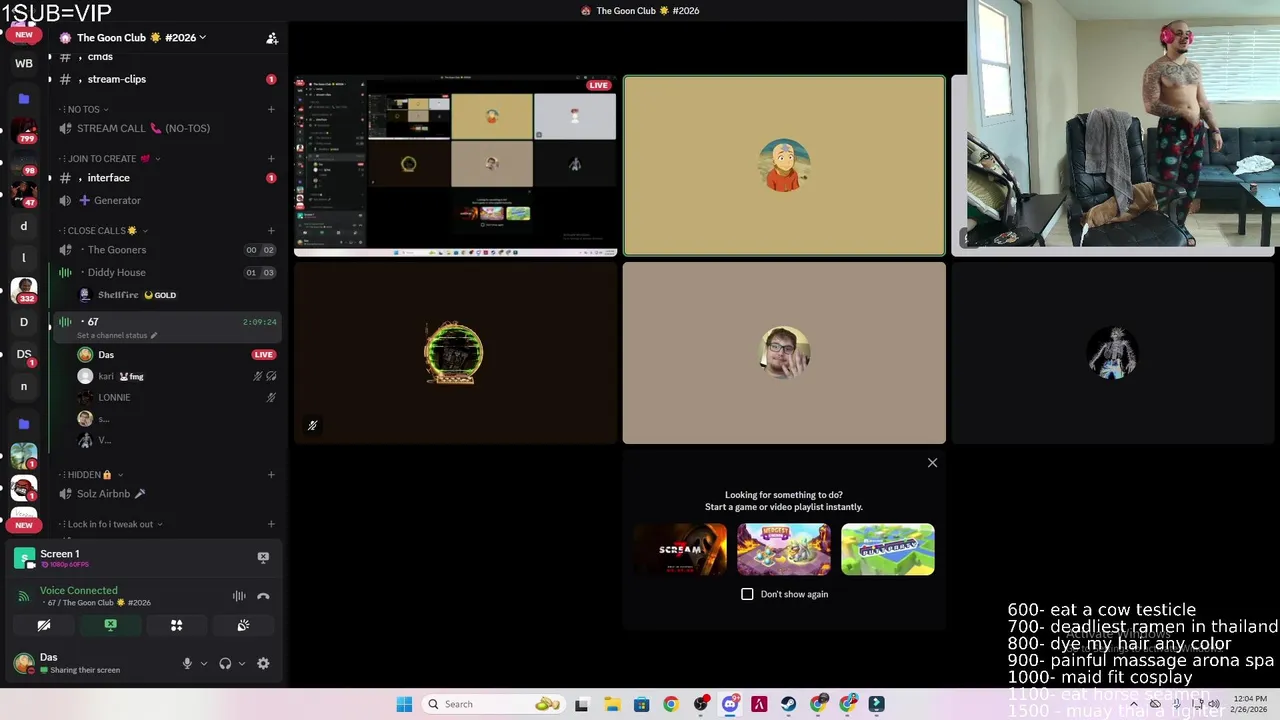Show hidden system tray icons
The height and width of the screenshot is (720, 1280).
tap(1133, 704)
